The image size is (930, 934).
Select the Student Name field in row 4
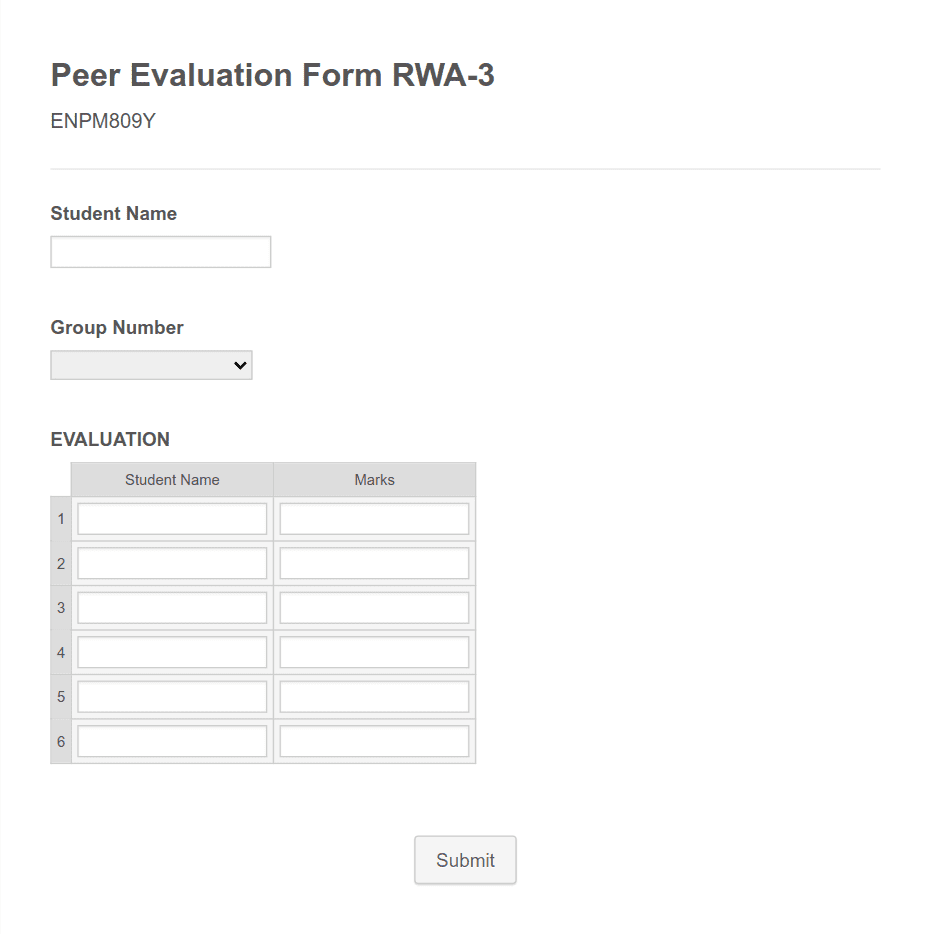point(171,652)
